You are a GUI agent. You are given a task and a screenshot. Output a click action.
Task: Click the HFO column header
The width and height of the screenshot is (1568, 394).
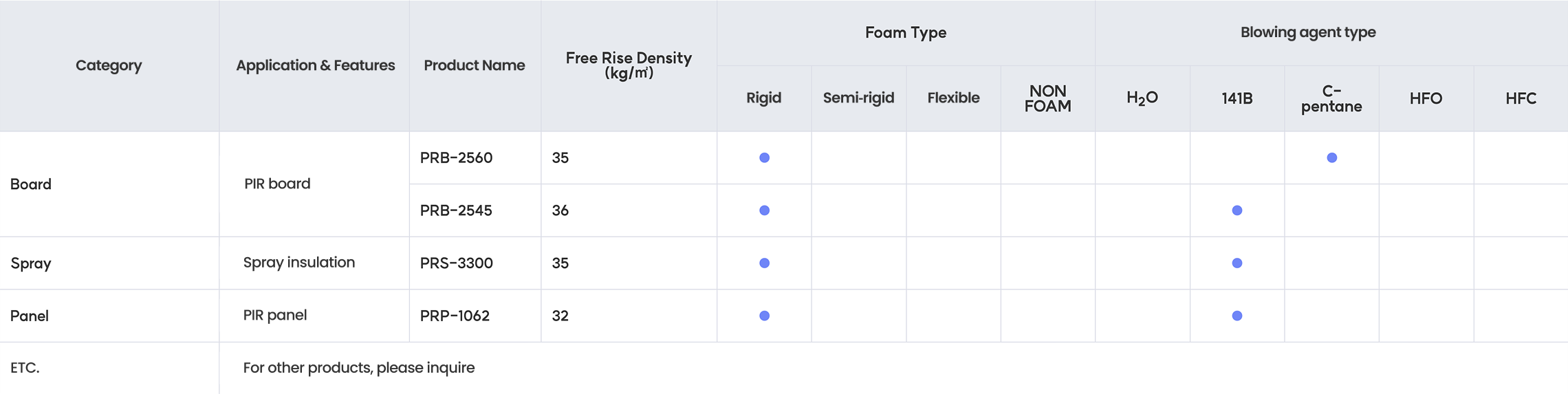click(x=1426, y=98)
